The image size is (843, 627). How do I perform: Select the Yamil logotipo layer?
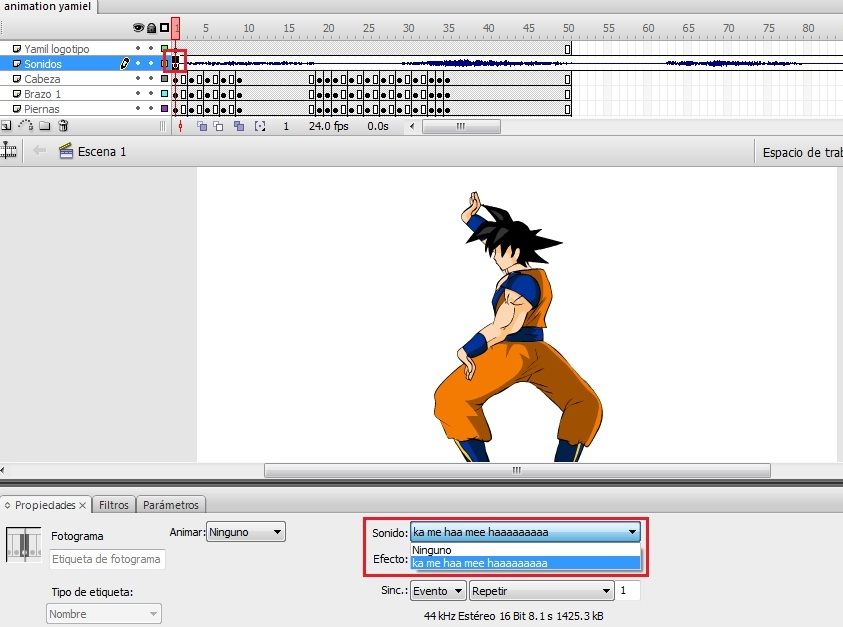coord(57,49)
